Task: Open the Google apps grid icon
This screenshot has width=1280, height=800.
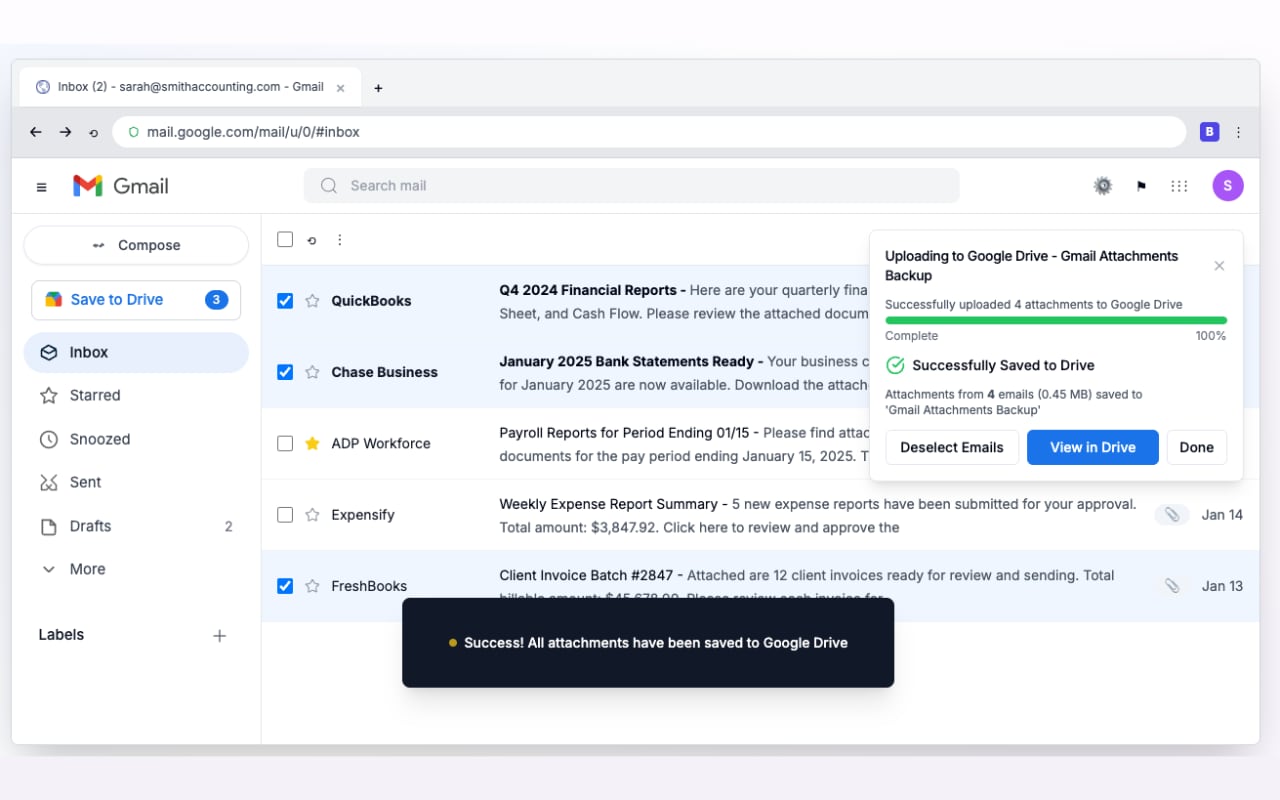Action: point(1179,185)
